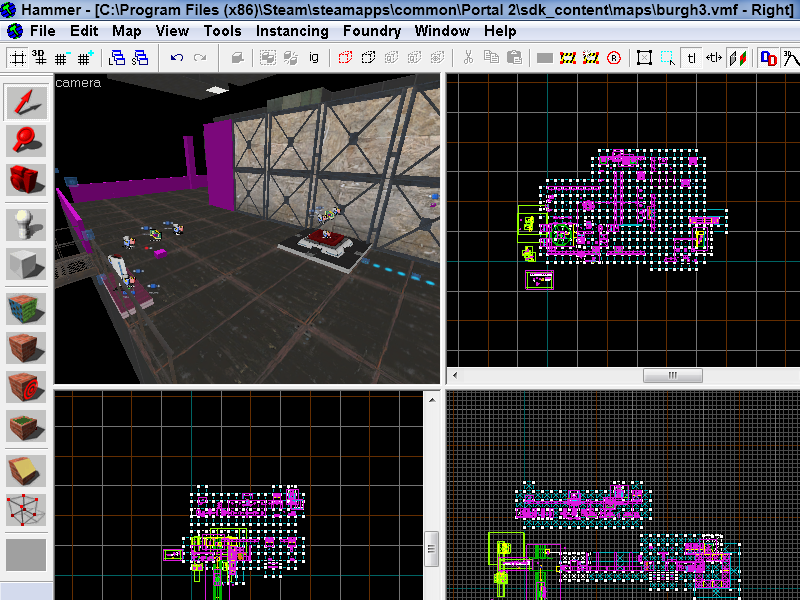Choose the red Camera tool
The height and width of the screenshot is (600, 800).
pyautogui.click(x=26, y=179)
